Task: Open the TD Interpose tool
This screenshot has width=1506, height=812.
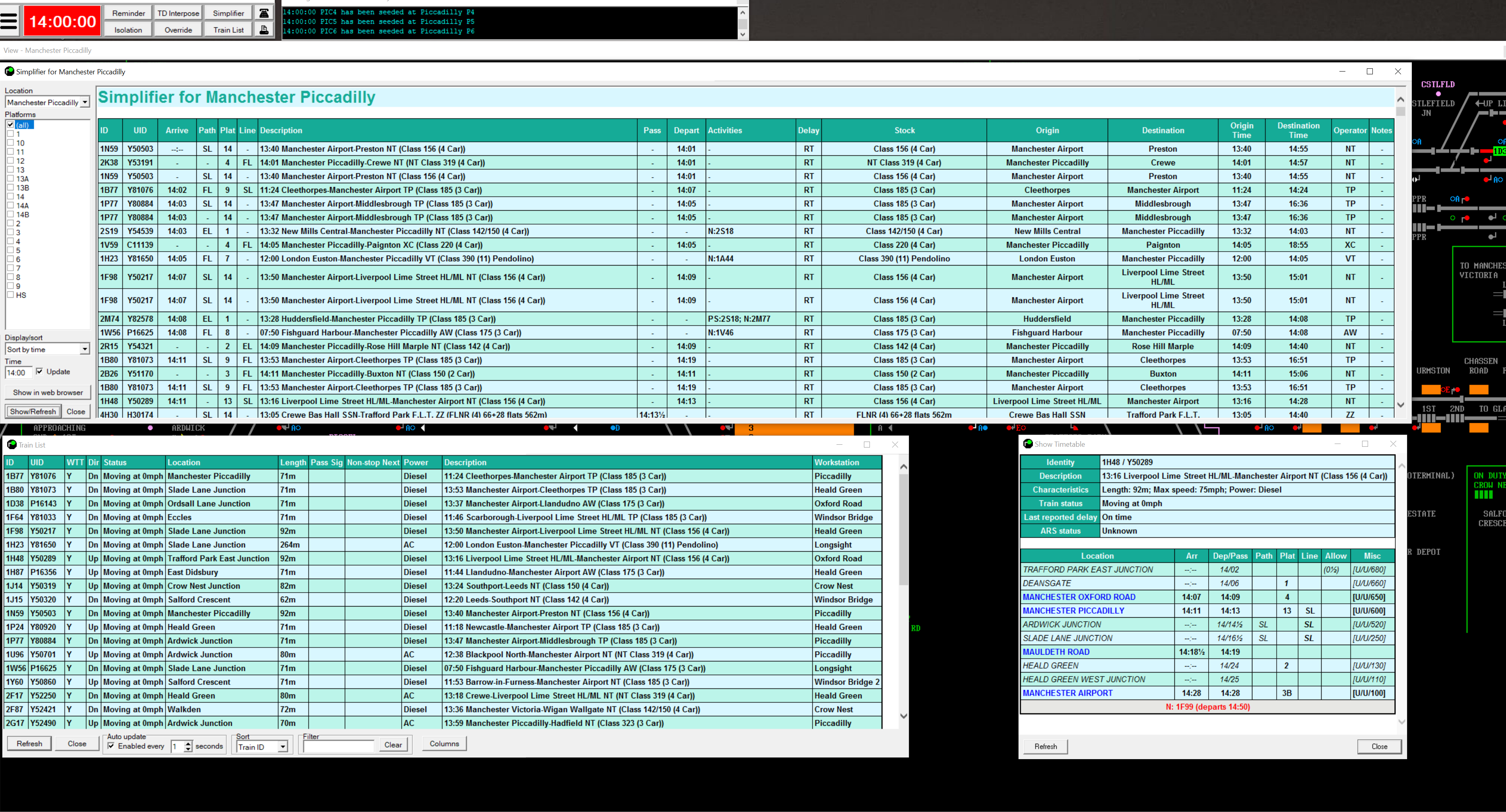Action: (x=179, y=13)
